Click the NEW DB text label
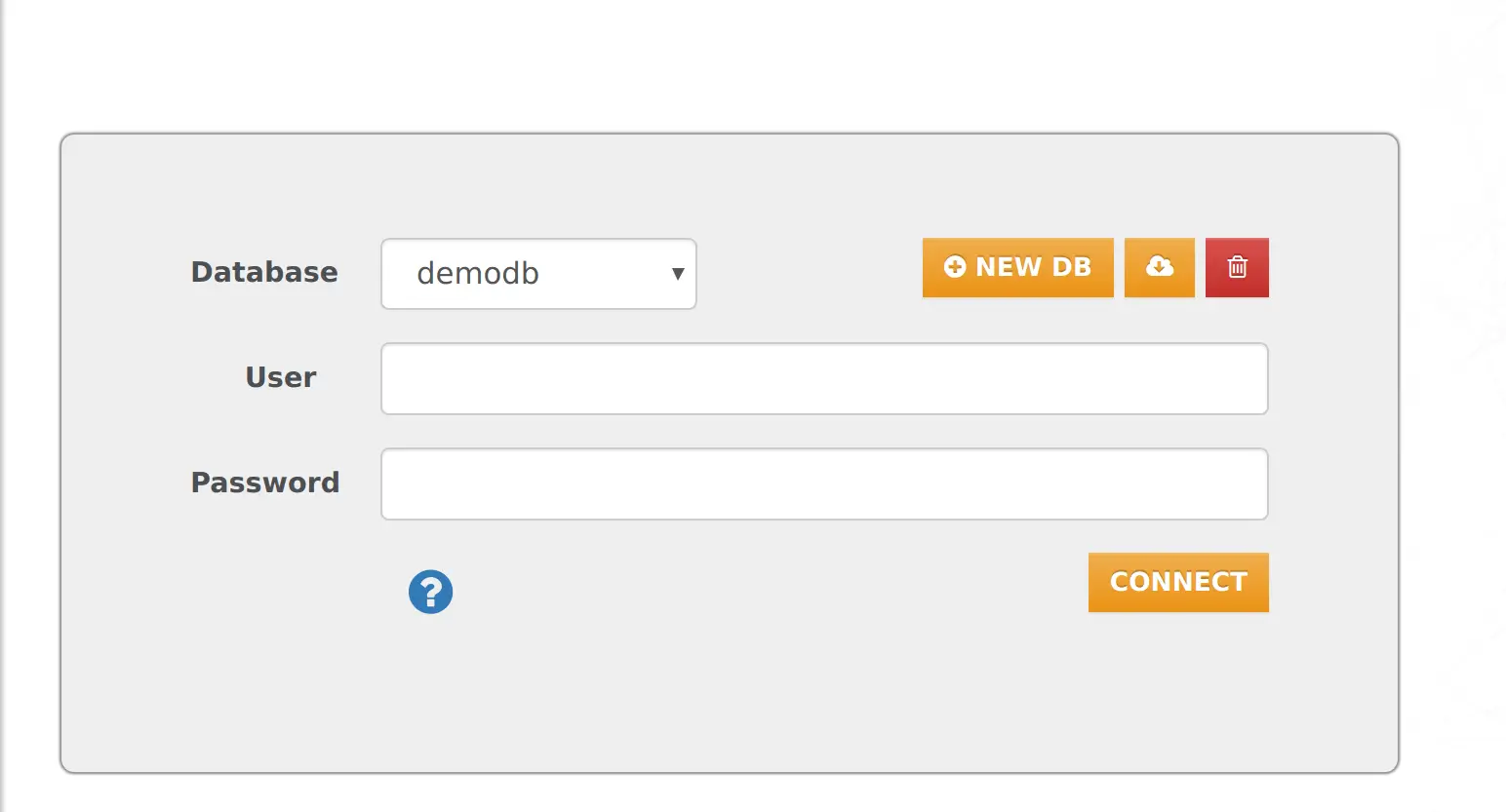This screenshot has height=812, width=1506. 1033,267
